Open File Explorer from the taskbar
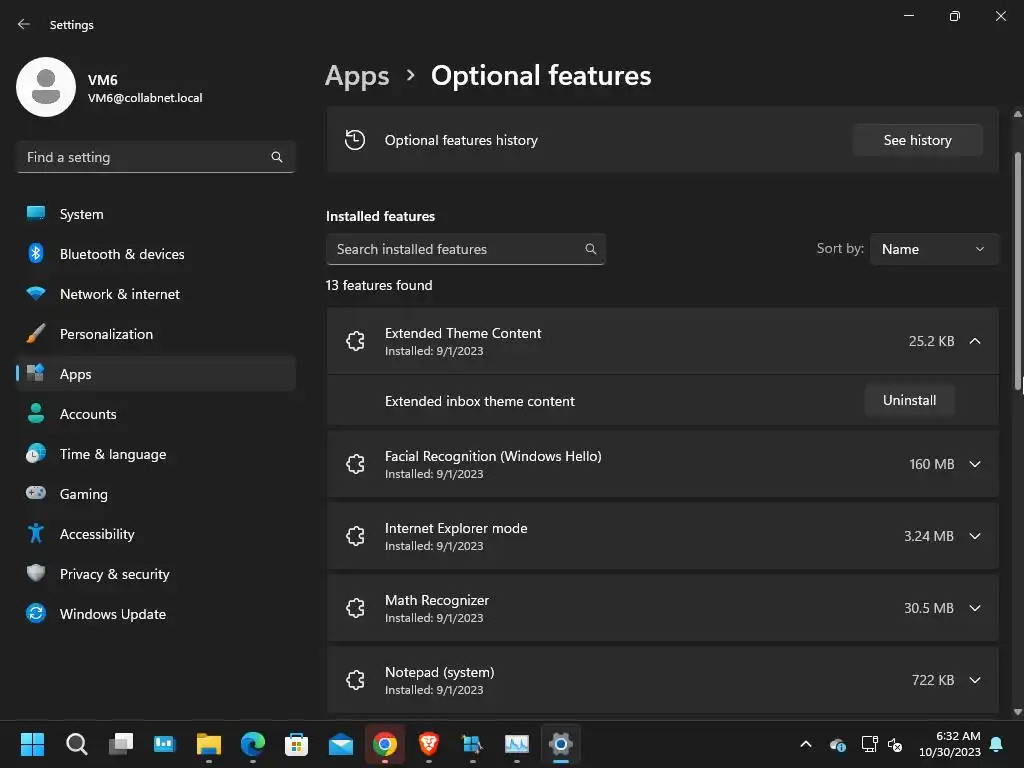Screen dimensions: 1024x768 tap(209, 744)
